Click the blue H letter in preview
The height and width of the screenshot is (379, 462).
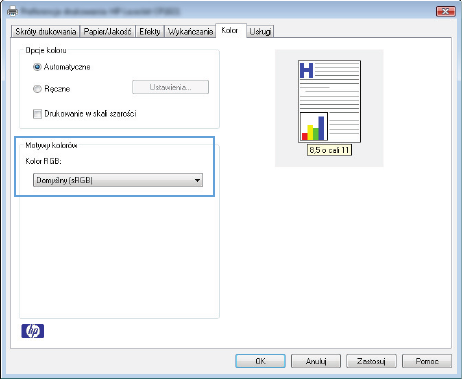pyautogui.click(x=307, y=70)
